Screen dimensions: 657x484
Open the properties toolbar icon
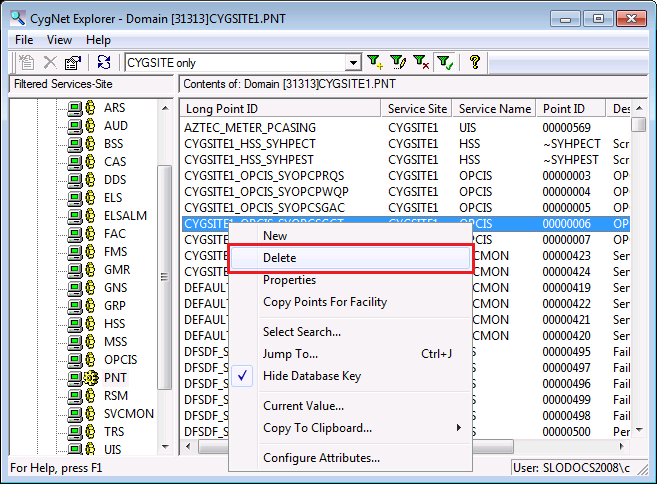(x=73, y=62)
